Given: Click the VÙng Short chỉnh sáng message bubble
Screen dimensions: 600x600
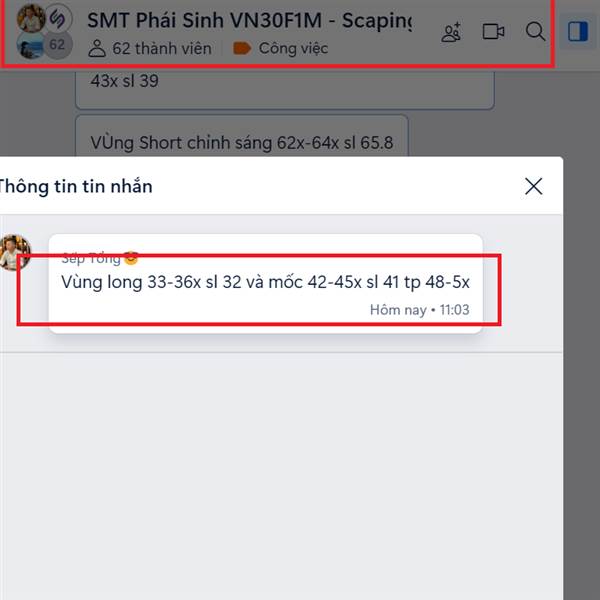Looking at the screenshot, I should [x=242, y=136].
